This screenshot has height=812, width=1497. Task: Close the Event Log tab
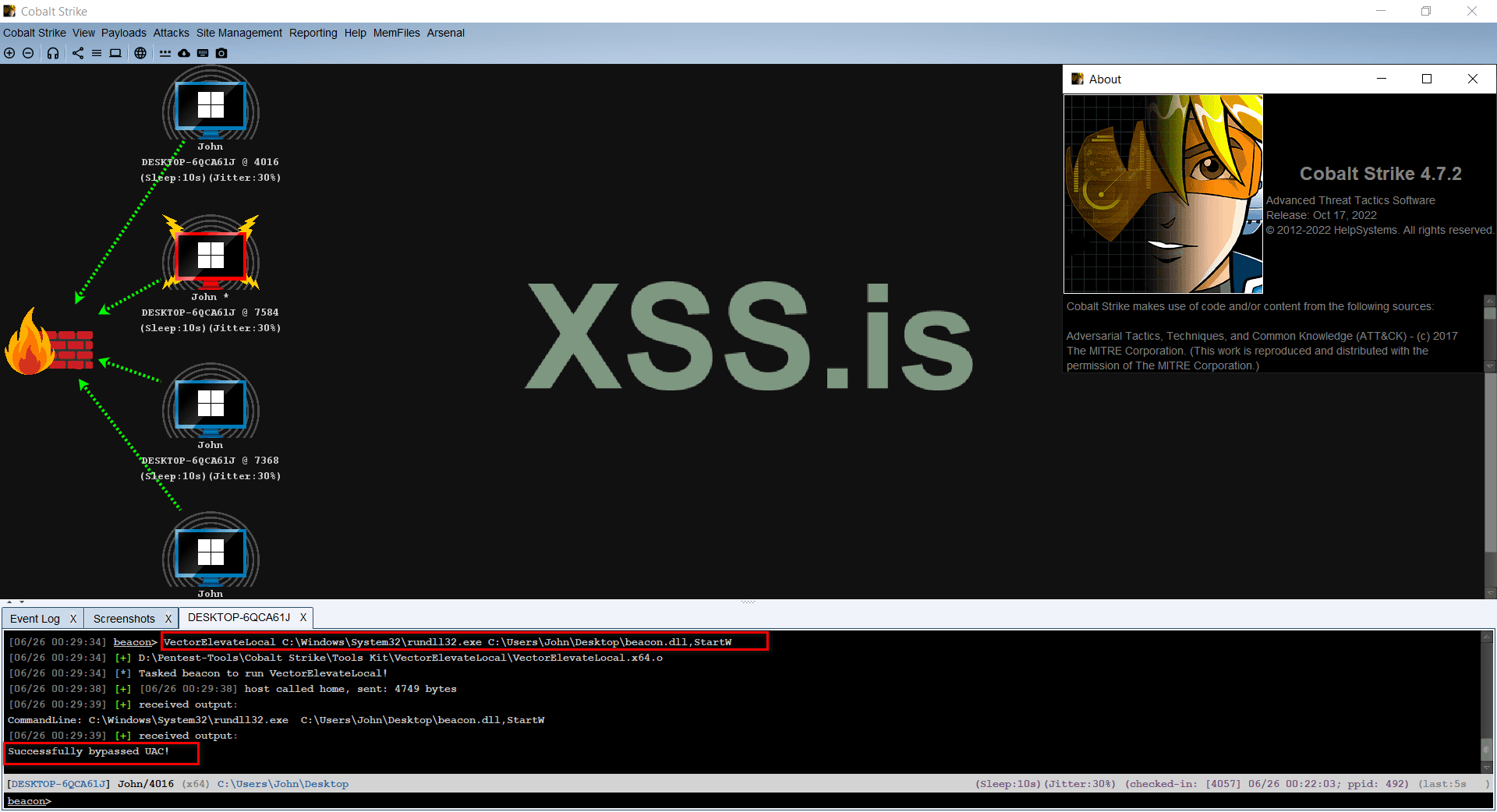click(x=73, y=619)
